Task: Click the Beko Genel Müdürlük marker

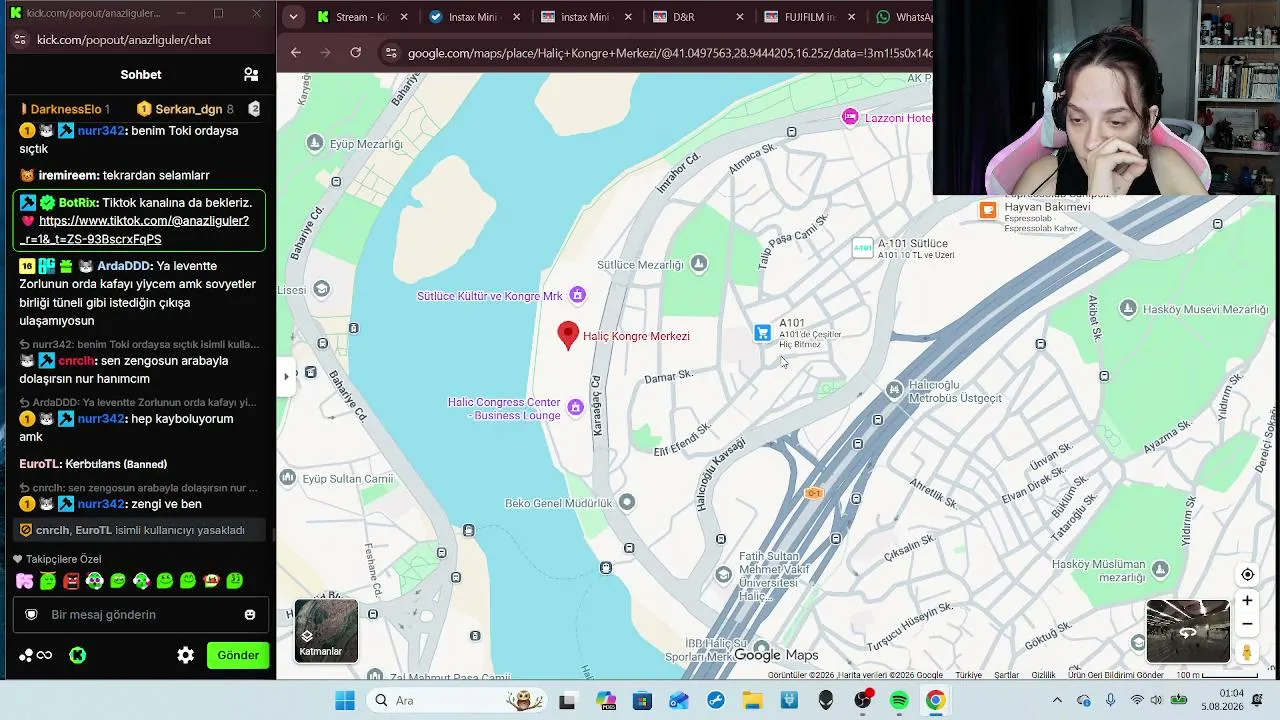Action: 627,502
